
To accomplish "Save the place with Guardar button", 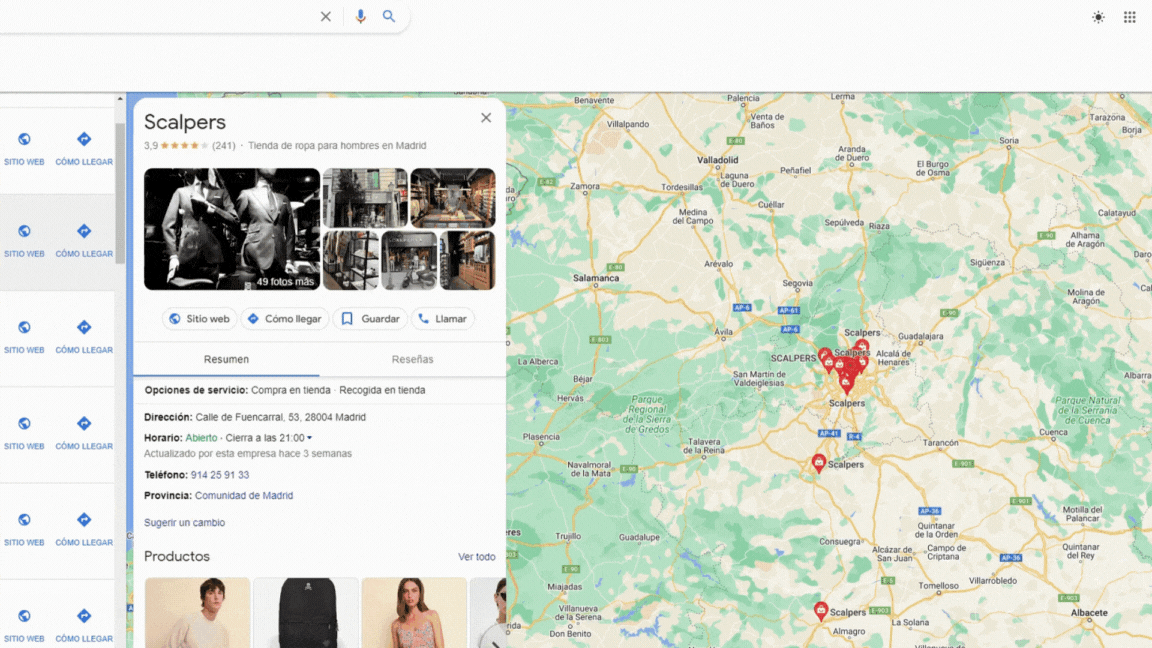I will click(370, 319).
